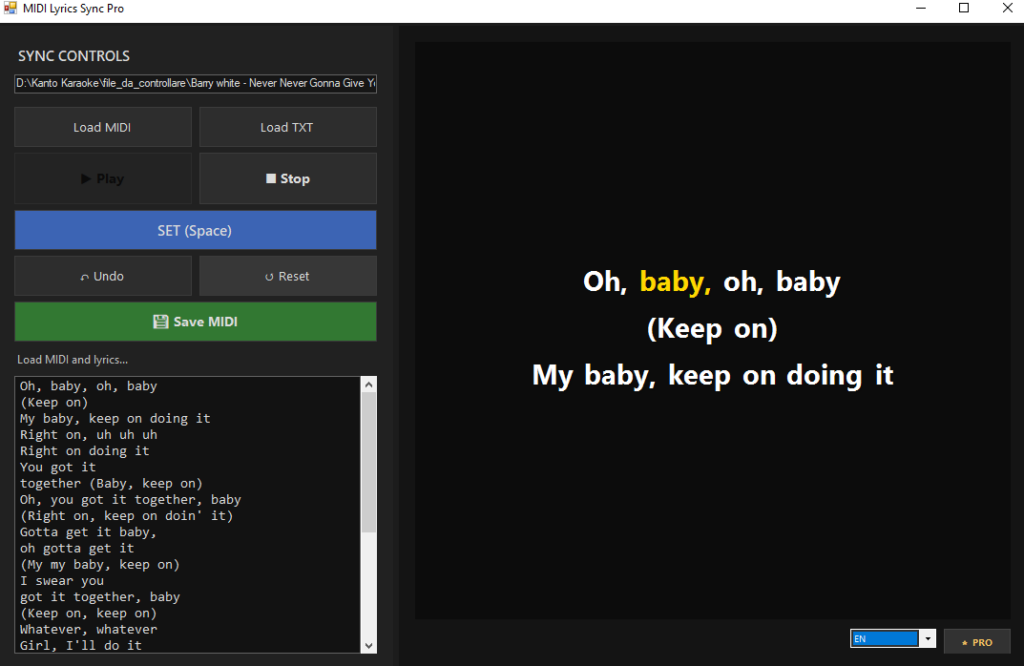Click the lyric line 'Gotta get it baby,'

pos(88,532)
